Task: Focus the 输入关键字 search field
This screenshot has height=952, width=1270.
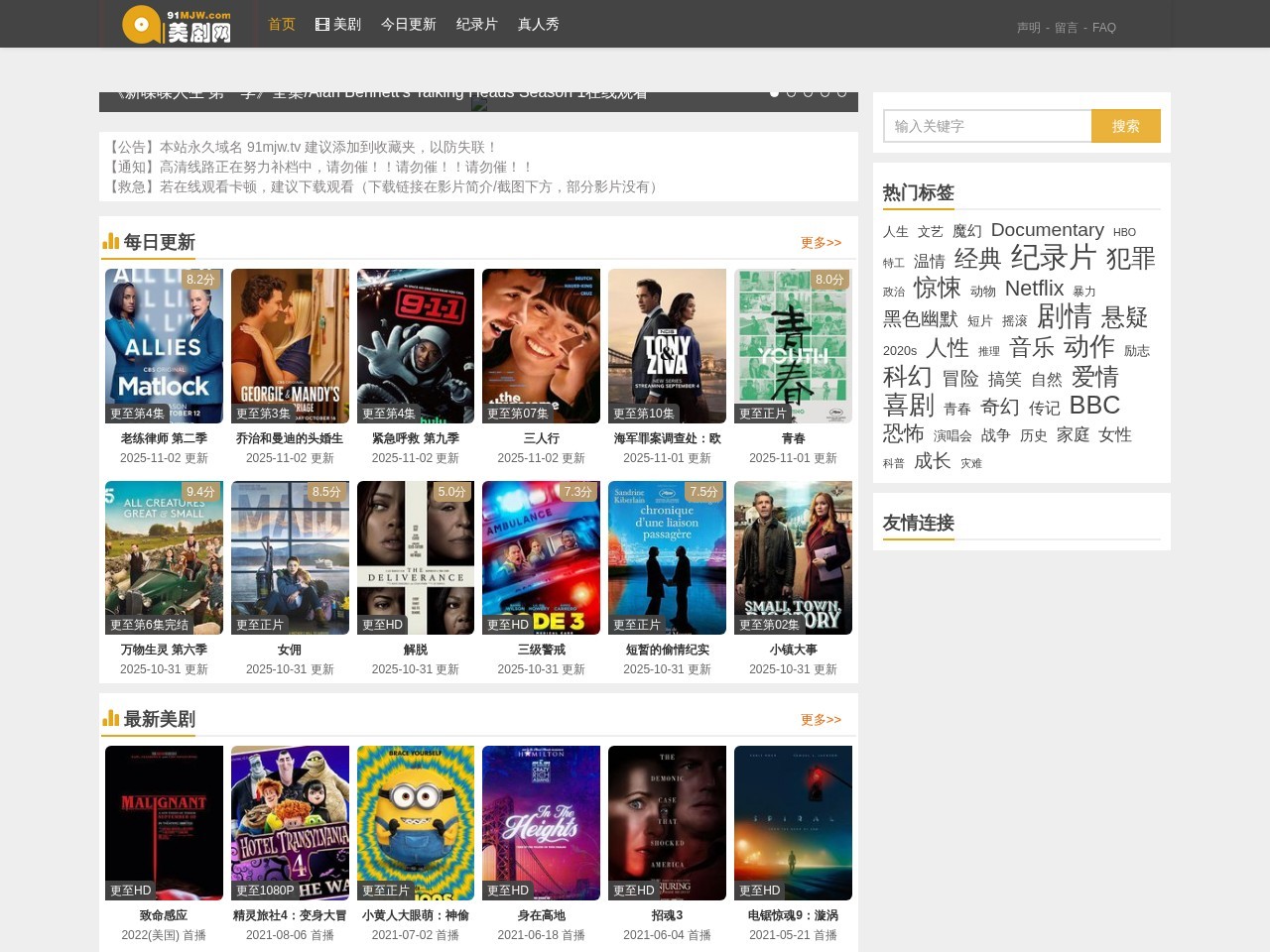Action: pos(987,126)
